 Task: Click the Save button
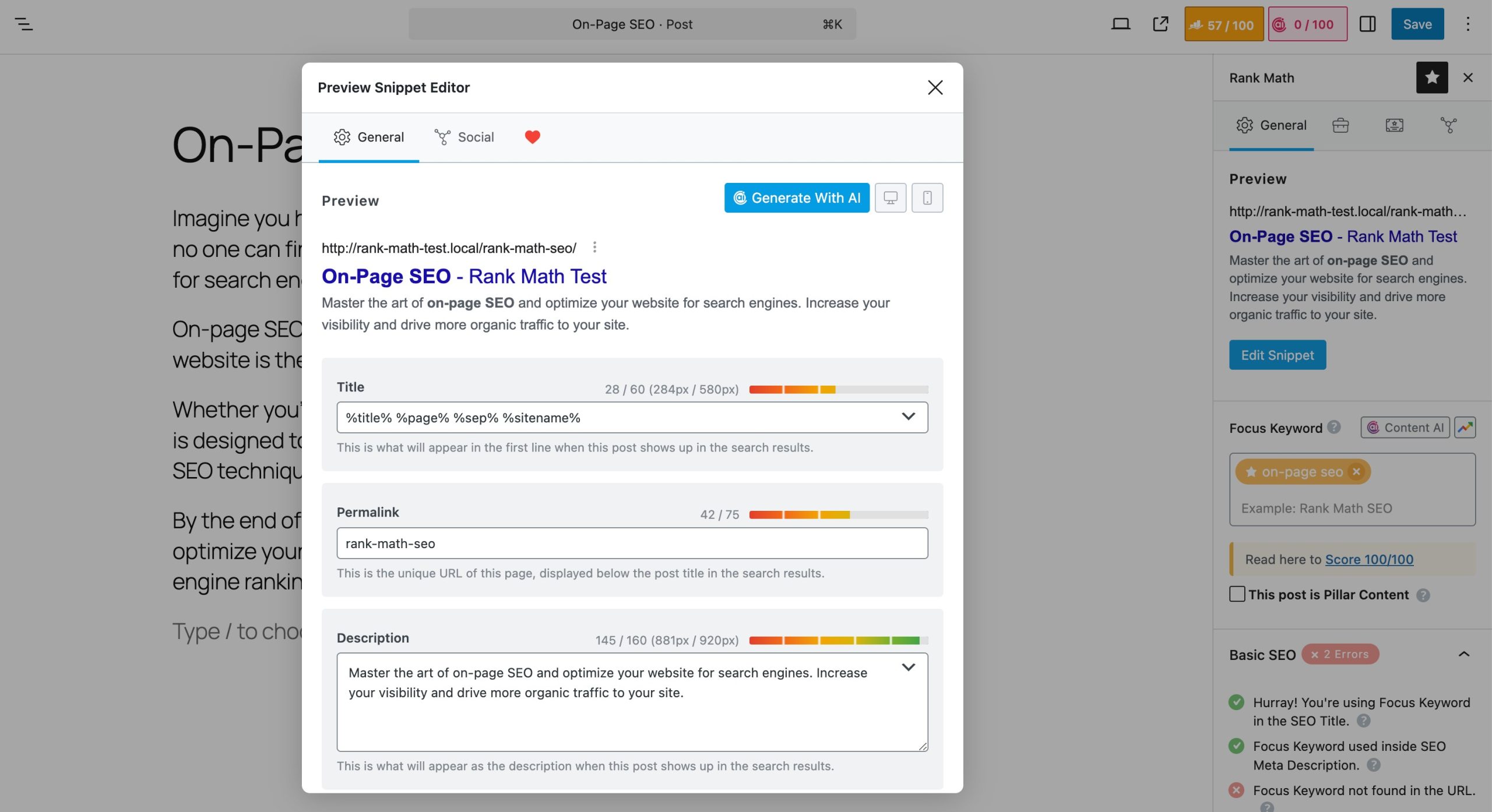coord(1417,24)
